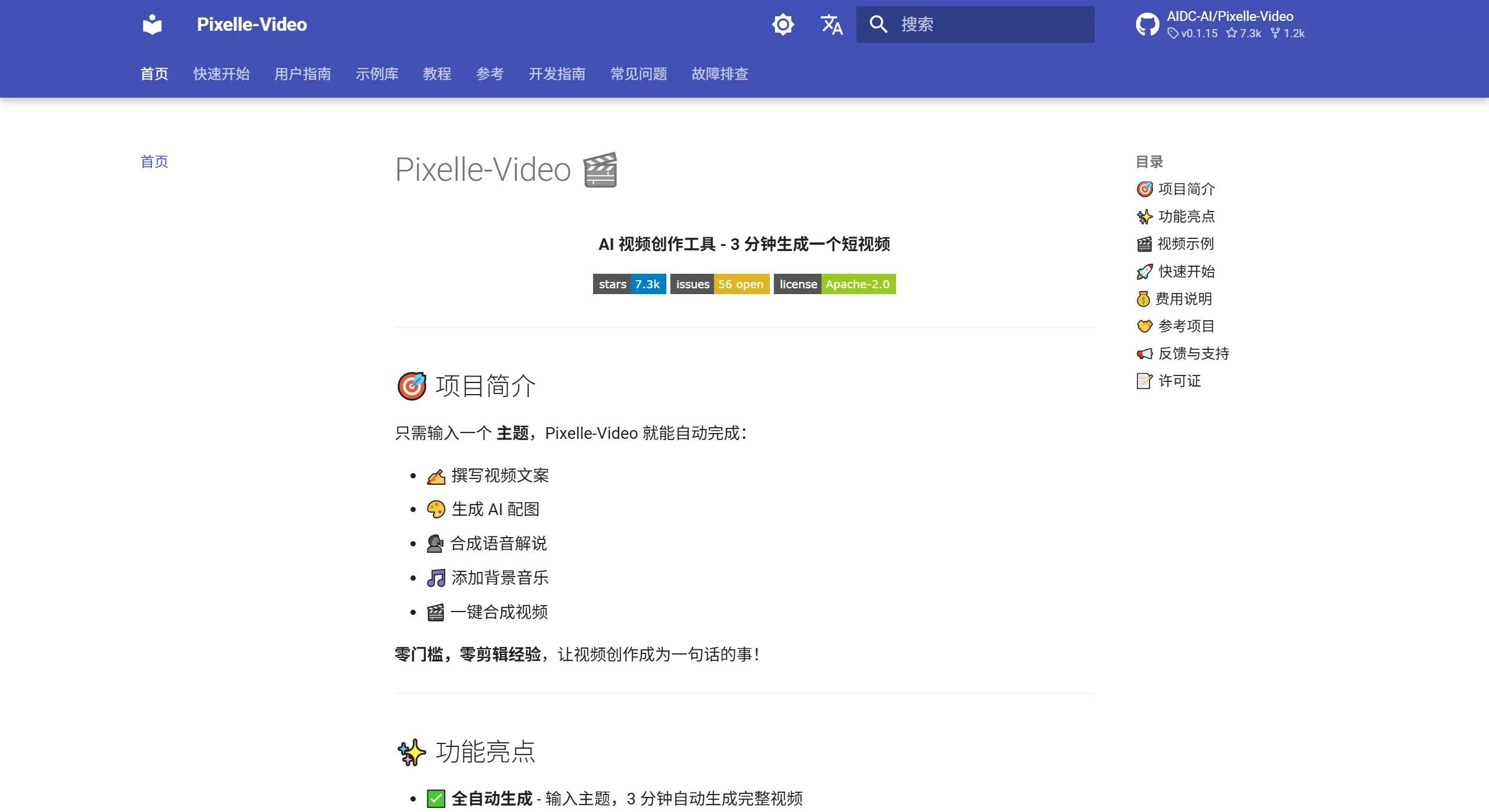This screenshot has height=812, width=1489.
Task: Open the 常见问题 navigation tab
Action: coord(638,74)
